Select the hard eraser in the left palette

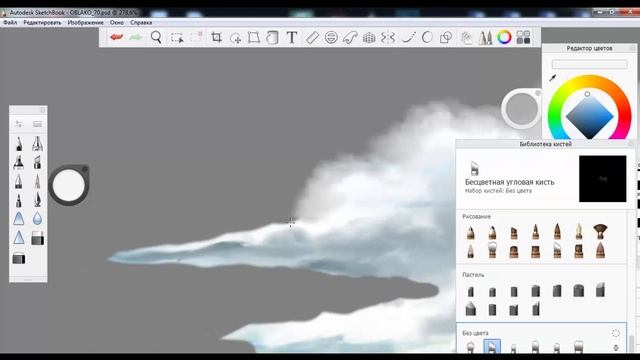[x=37, y=238]
